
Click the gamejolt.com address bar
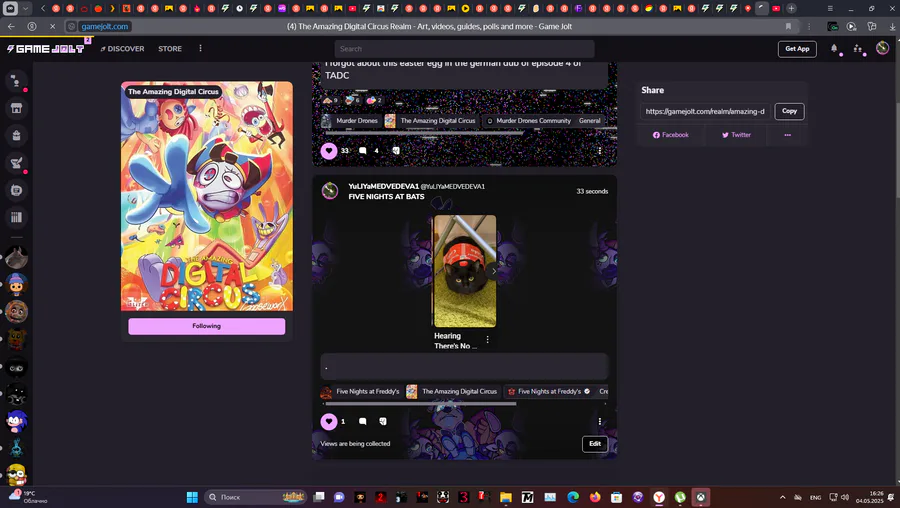click(x=104, y=26)
